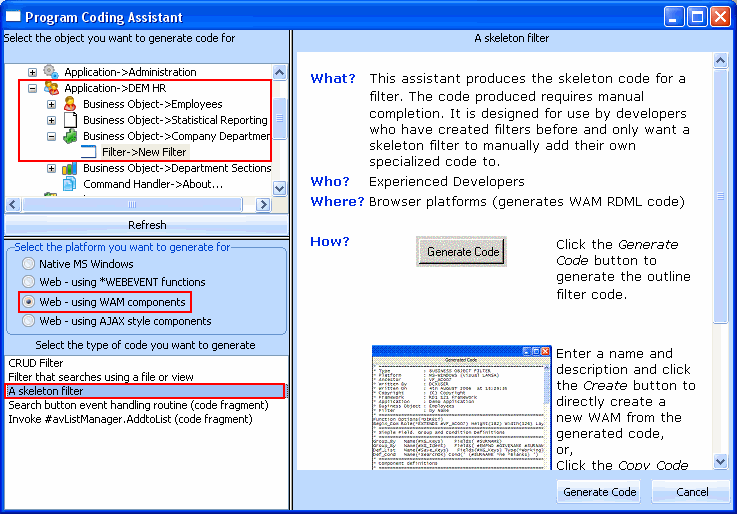Click the Program Coding Assistant title bar icon
737x514 pixels.
(x=13, y=17)
